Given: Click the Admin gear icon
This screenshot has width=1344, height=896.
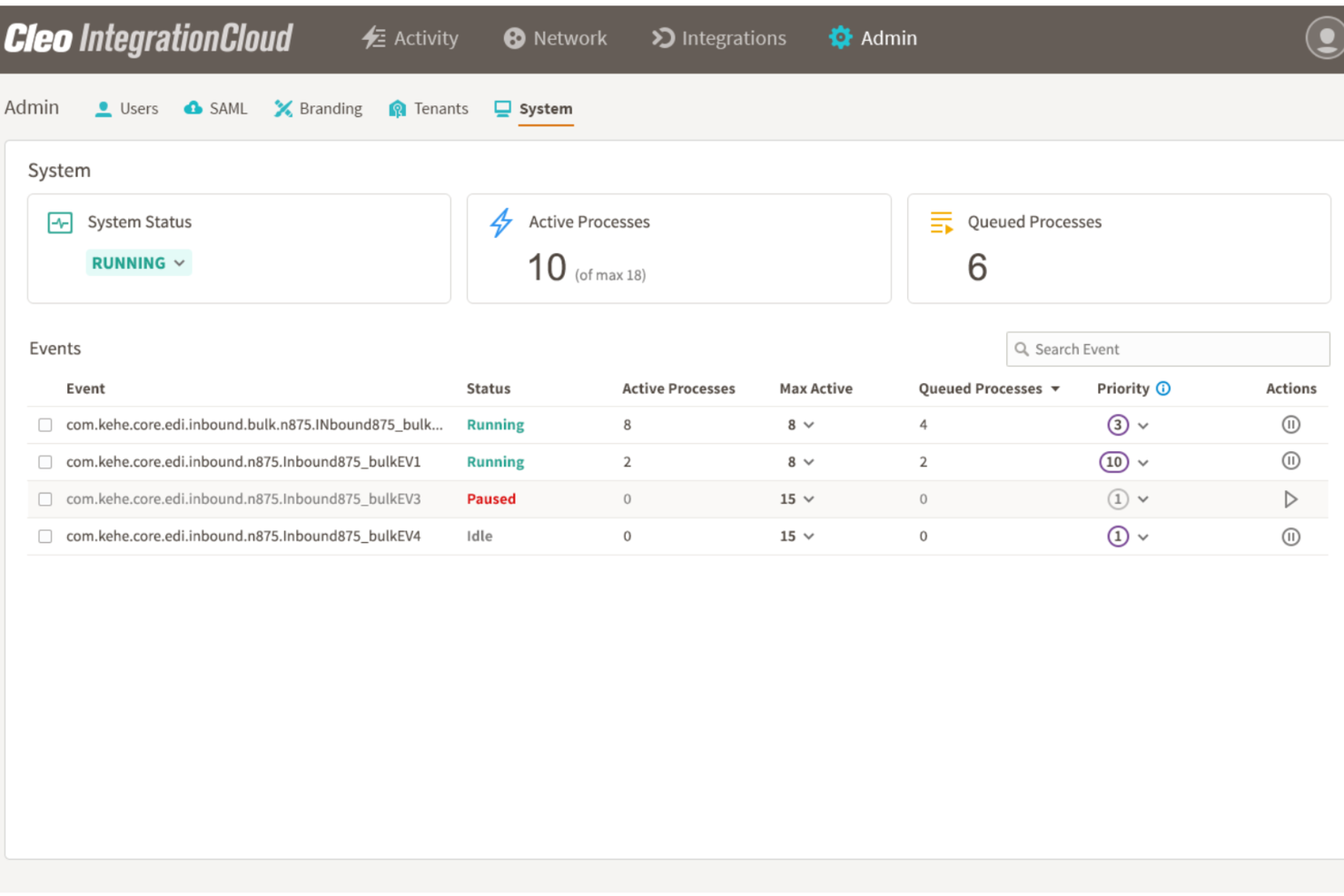Looking at the screenshot, I should point(840,38).
